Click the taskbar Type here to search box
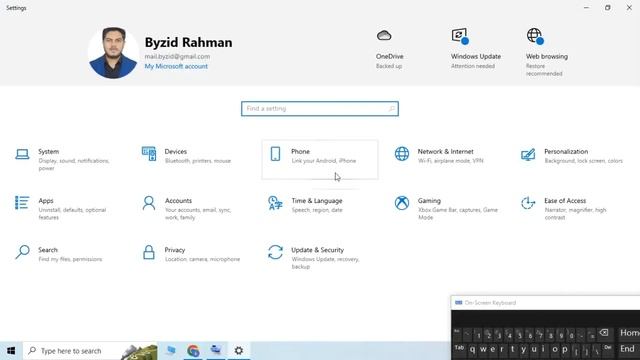Viewport: 640px width, 360px height. [x=90, y=351]
